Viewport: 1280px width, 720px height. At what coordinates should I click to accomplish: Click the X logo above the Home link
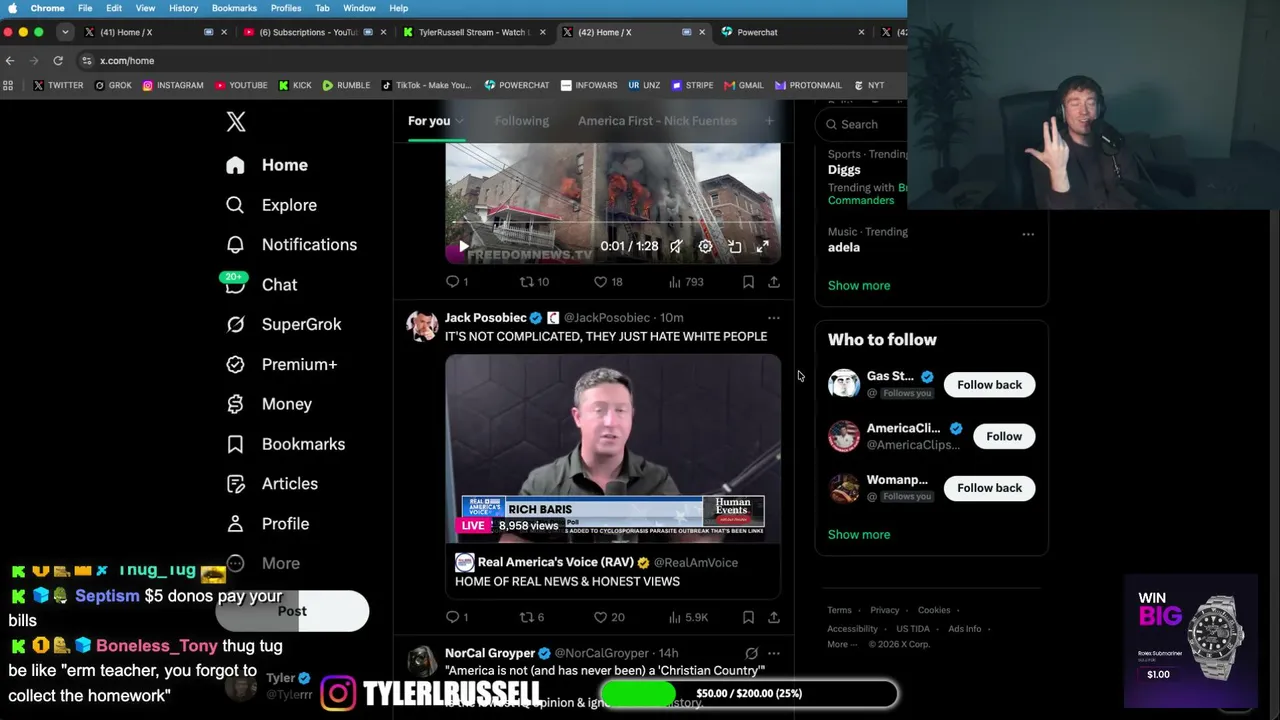coord(236,122)
